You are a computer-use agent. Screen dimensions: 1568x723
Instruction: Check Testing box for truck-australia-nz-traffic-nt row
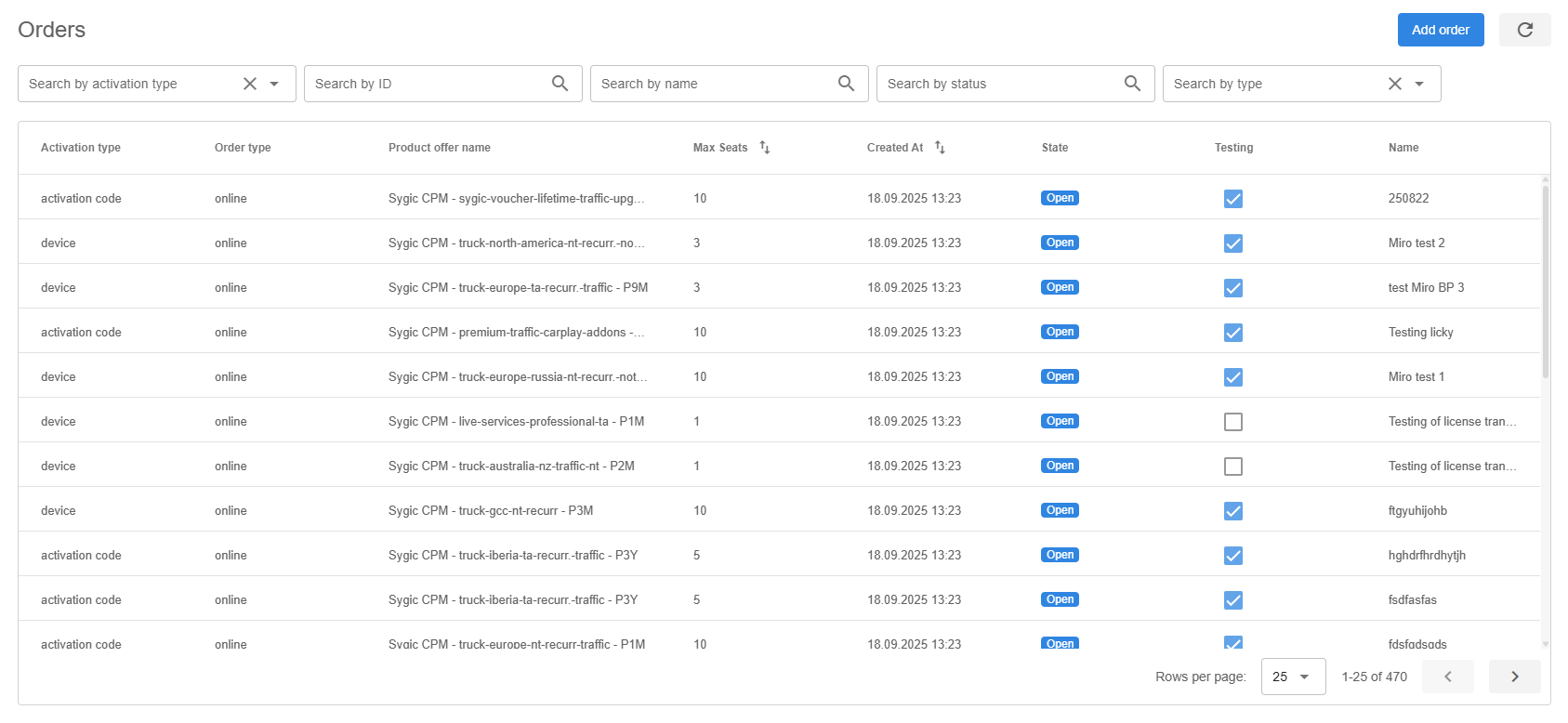point(1233,467)
